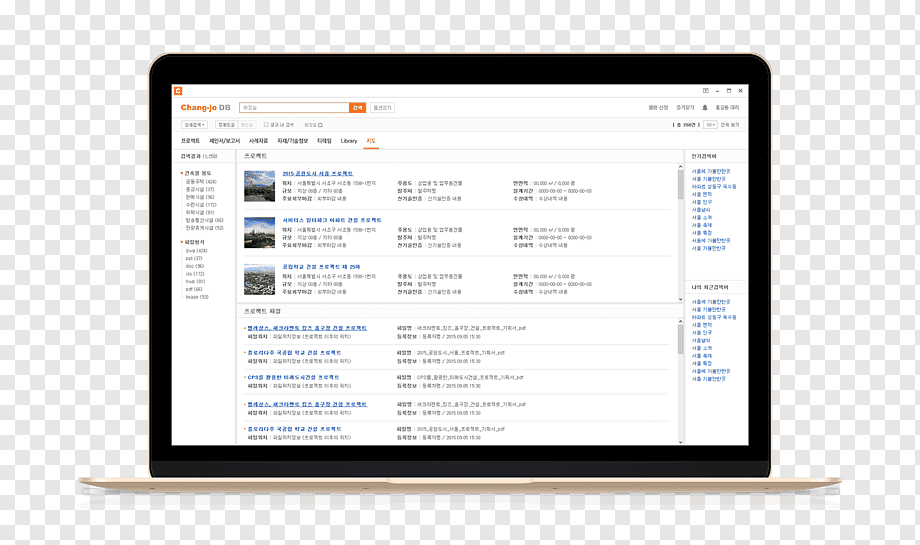Open the detailed search dropdown

point(194,125)
